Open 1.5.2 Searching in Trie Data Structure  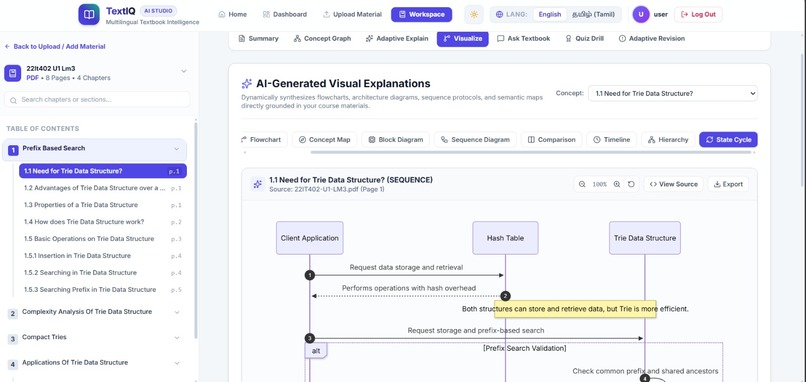pyautogui.click(x=103, y=273)
